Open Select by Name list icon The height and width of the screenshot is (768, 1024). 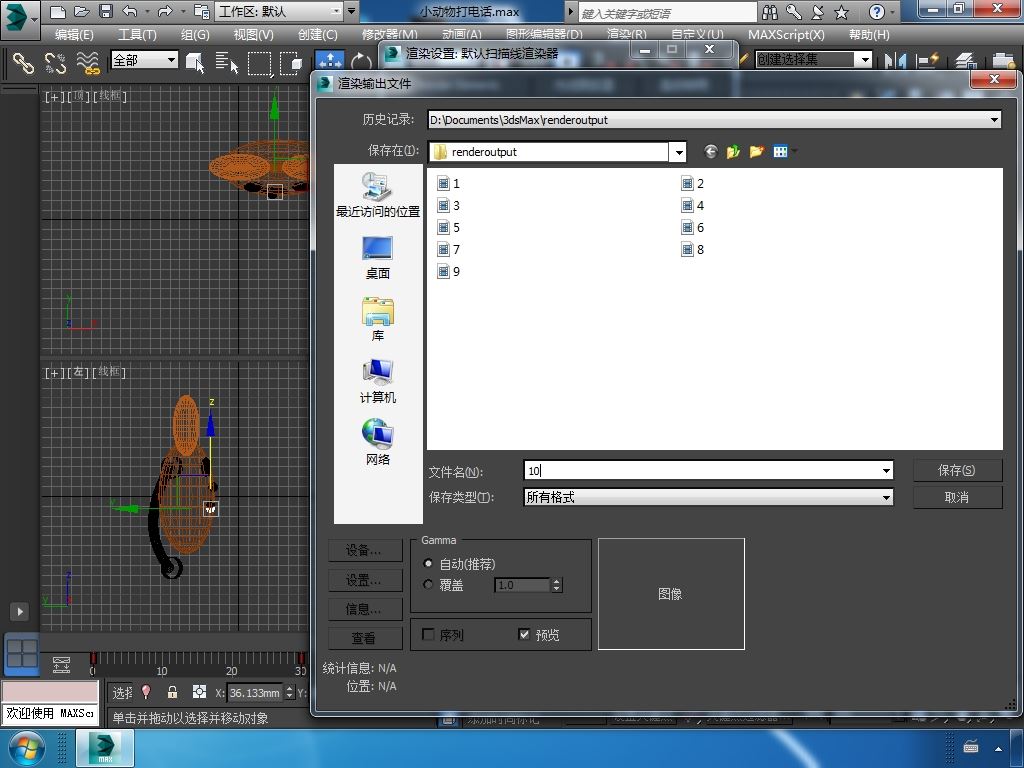pyautogui.click(x=227, y=63)
